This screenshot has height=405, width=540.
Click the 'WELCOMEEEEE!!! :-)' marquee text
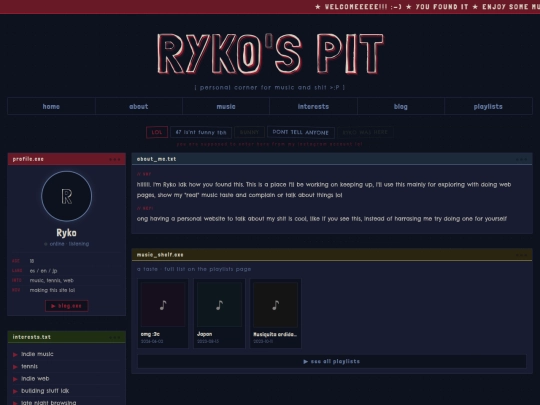[x=363, y=7]
